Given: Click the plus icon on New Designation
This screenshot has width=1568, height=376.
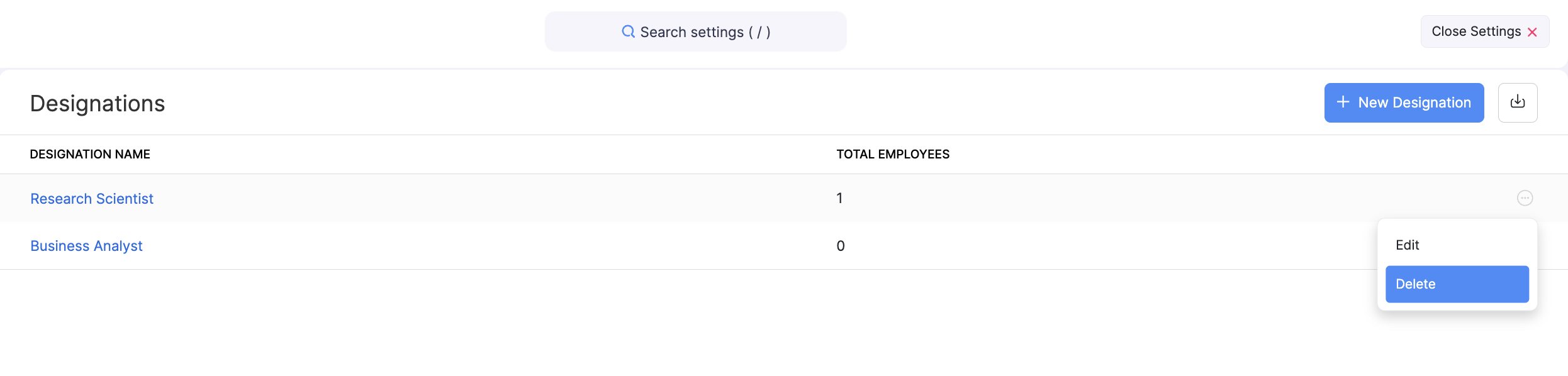Looking at the screenshot, I should pos(1343,102).
